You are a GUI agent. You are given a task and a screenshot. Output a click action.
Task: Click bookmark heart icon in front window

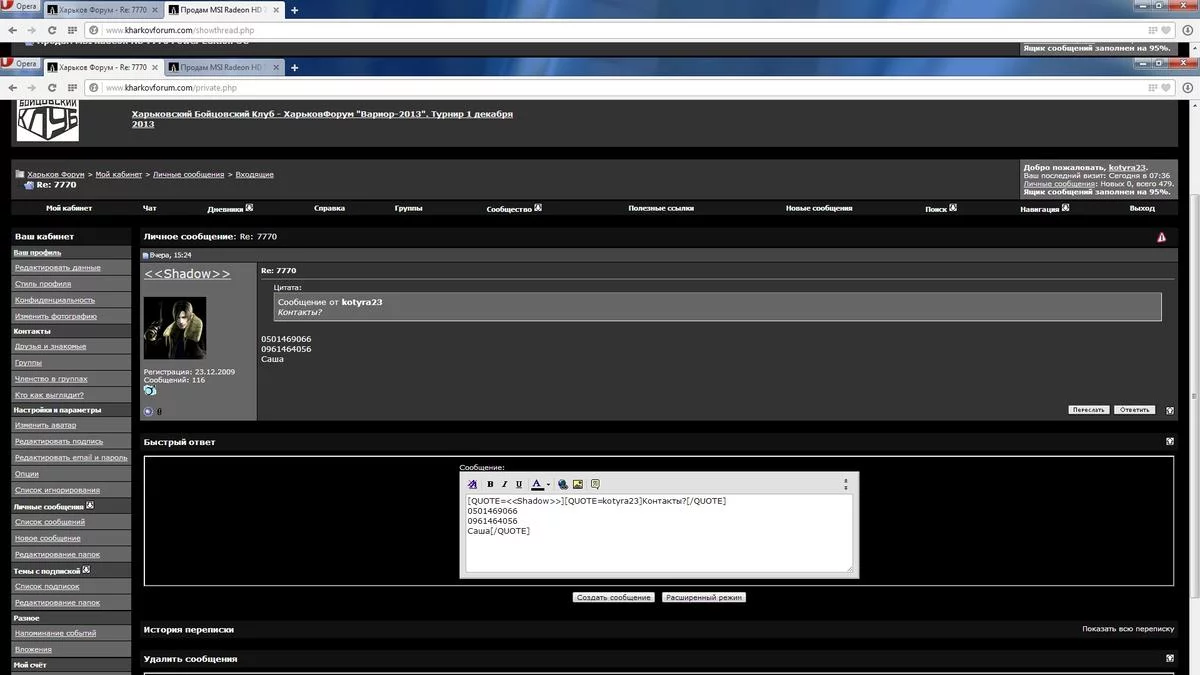point(1166,87)
